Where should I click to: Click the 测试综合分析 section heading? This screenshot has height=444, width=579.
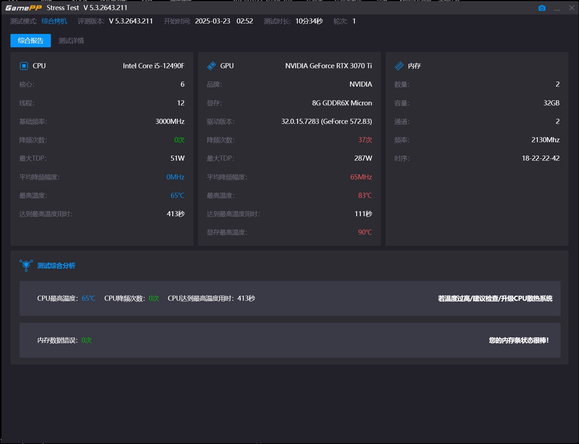[56, 266]
